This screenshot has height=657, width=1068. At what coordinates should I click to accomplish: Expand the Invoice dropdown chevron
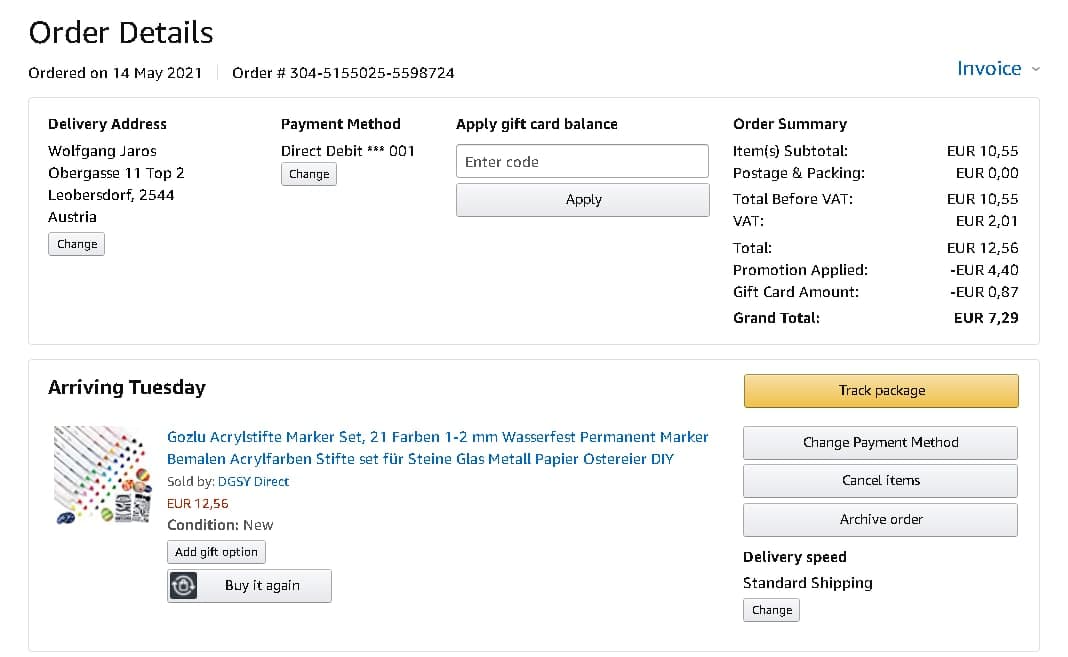[x=1035, y=69]
